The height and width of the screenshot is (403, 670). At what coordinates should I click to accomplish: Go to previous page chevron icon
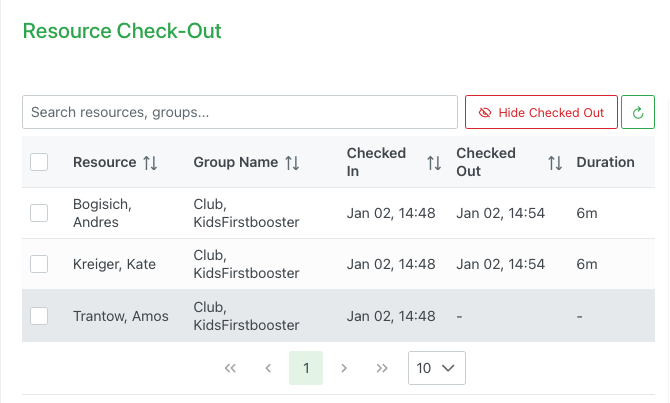tap(268, 368)
